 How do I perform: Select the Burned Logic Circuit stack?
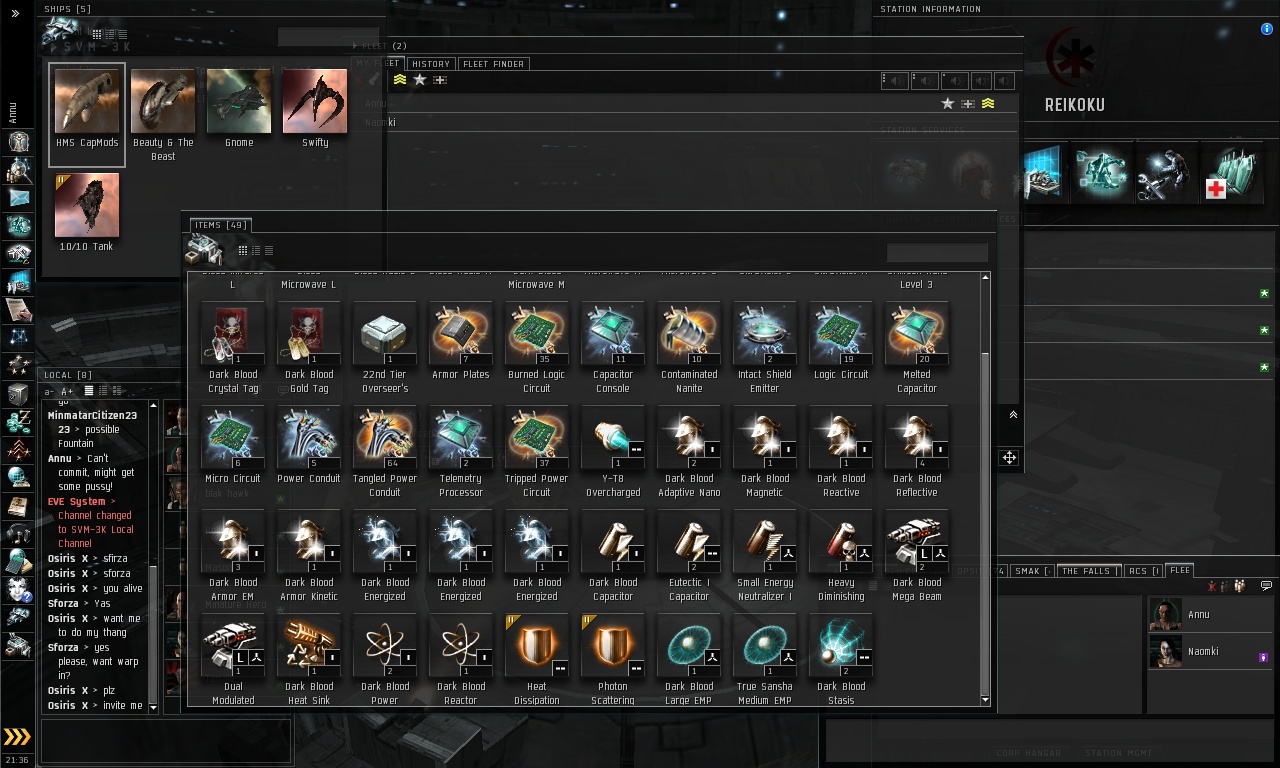coord(537,347)
